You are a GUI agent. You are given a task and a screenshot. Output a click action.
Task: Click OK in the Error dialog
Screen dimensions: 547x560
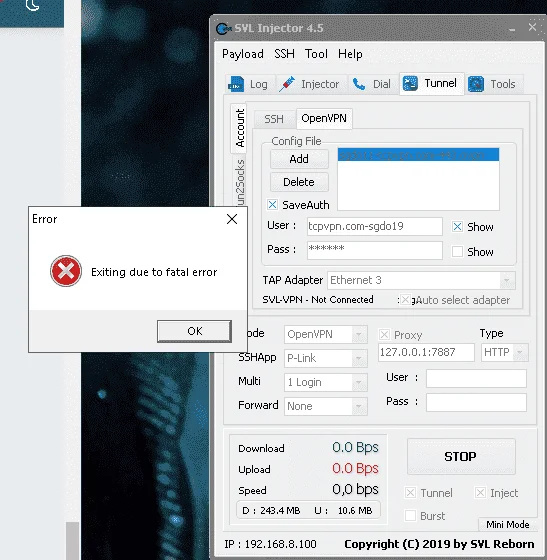click(195, 331)
